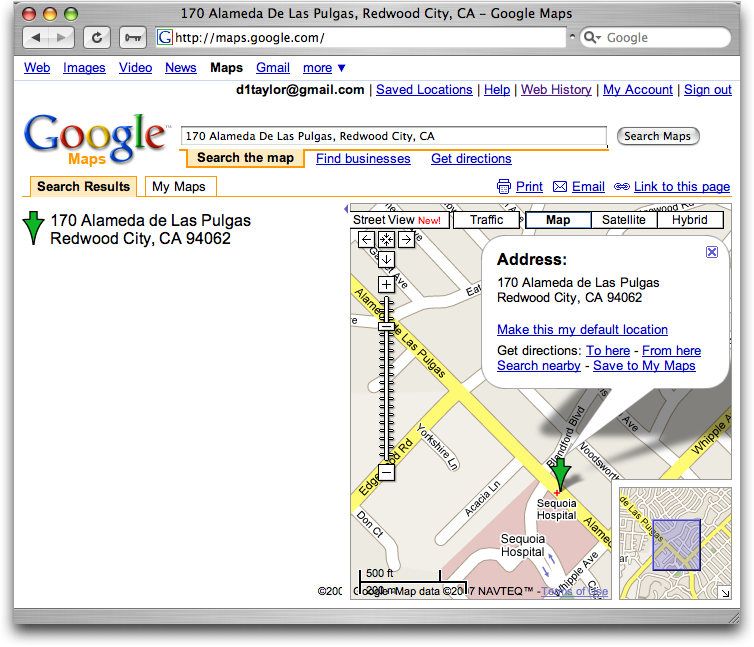Pan the map right with arrow

(406, 239)
